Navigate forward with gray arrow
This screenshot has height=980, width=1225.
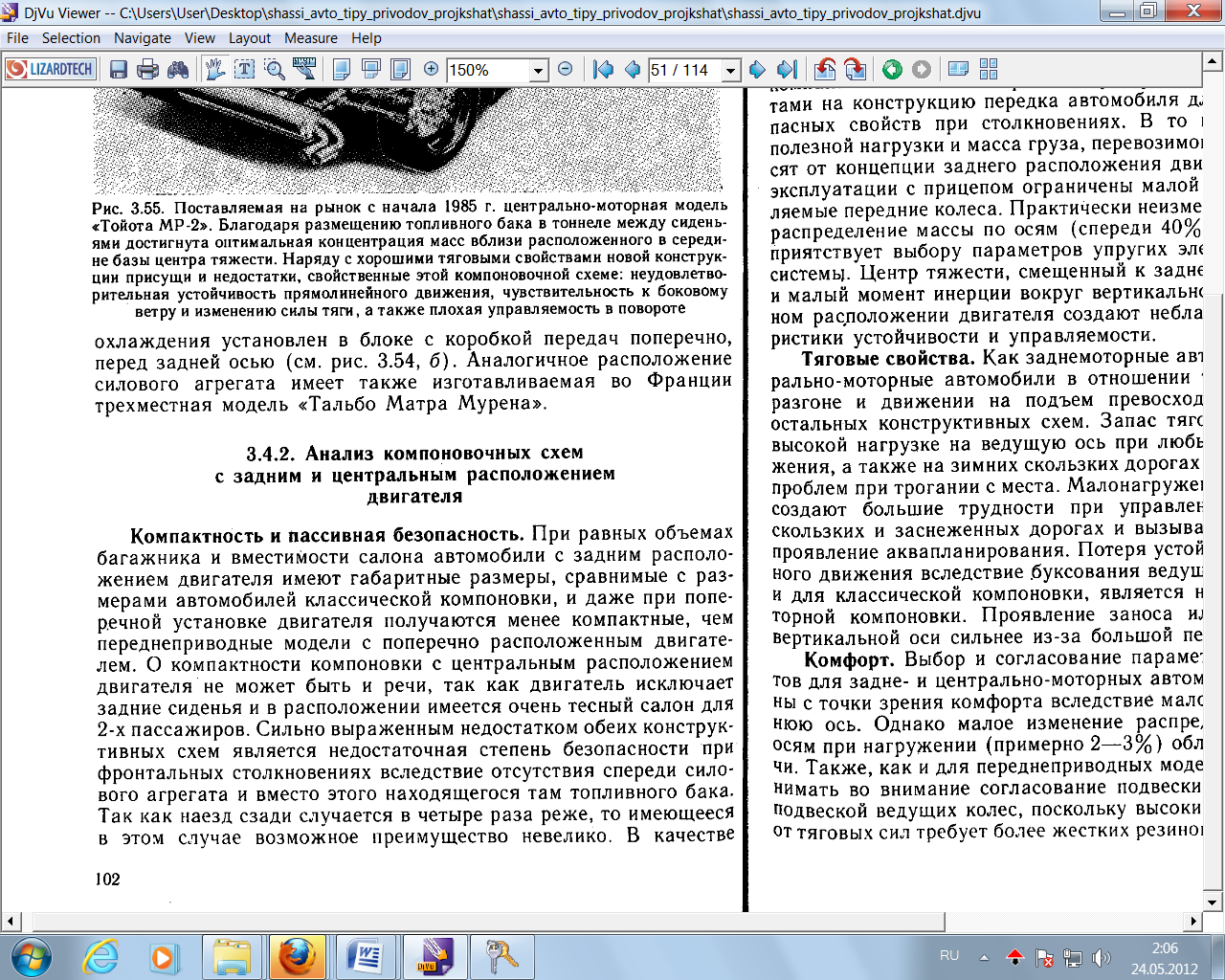coord(921,69)
